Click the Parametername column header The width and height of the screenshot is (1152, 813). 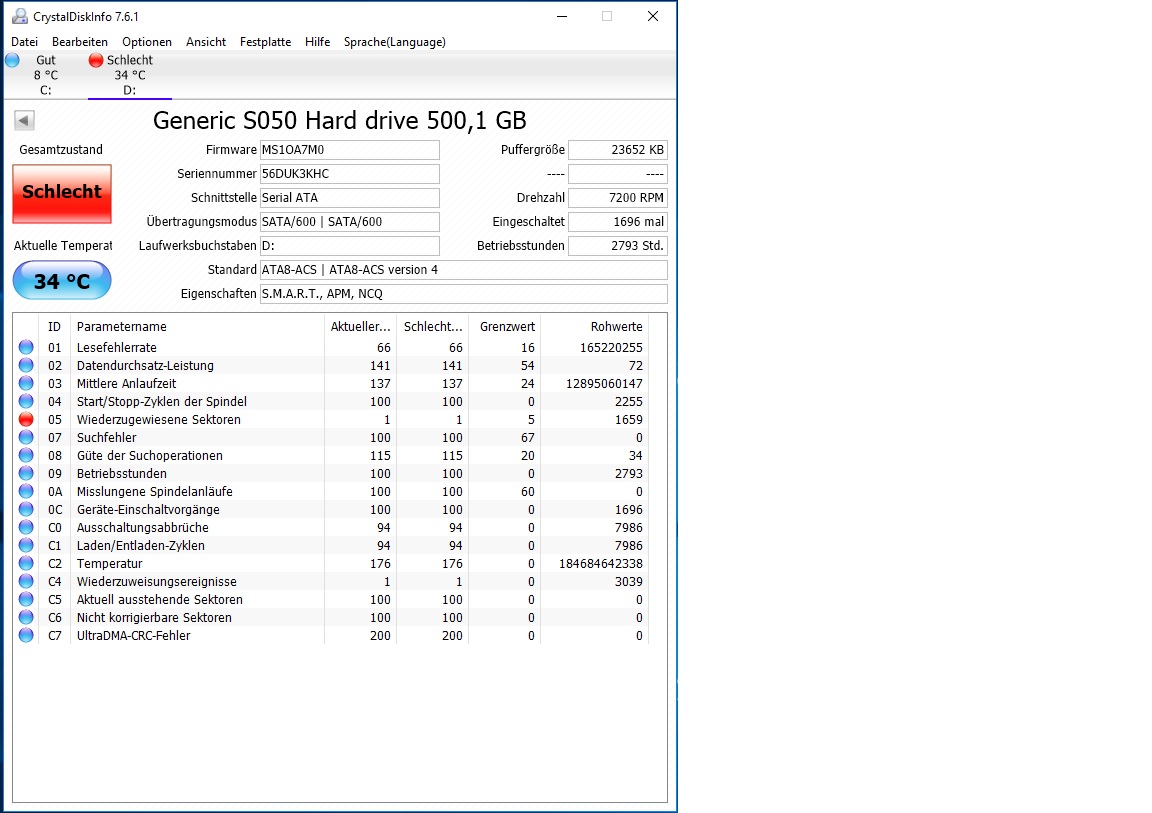click(x=197, y=327)
